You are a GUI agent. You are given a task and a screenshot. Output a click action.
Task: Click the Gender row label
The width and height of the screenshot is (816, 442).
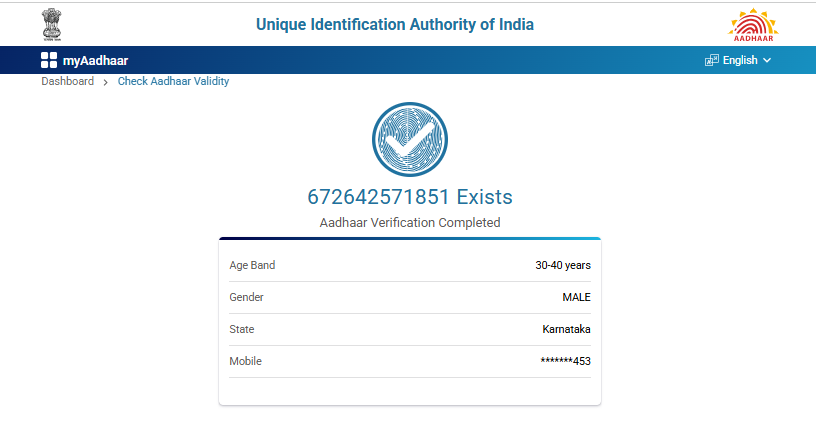246,297
